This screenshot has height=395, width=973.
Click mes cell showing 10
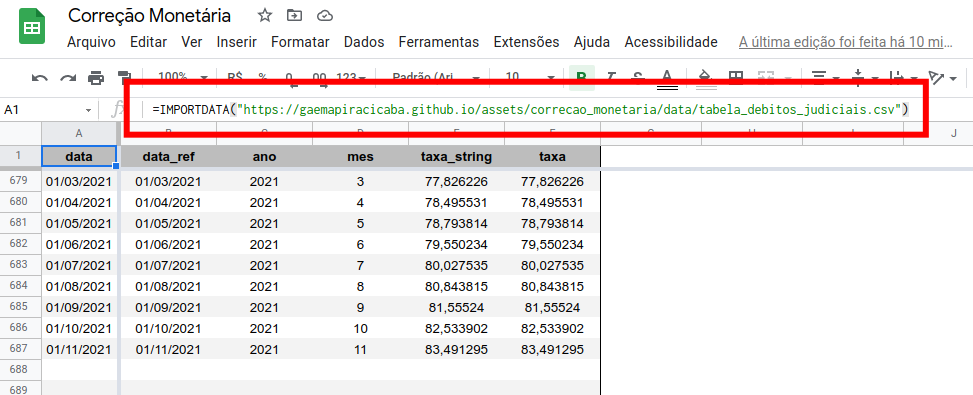[361, 329]
